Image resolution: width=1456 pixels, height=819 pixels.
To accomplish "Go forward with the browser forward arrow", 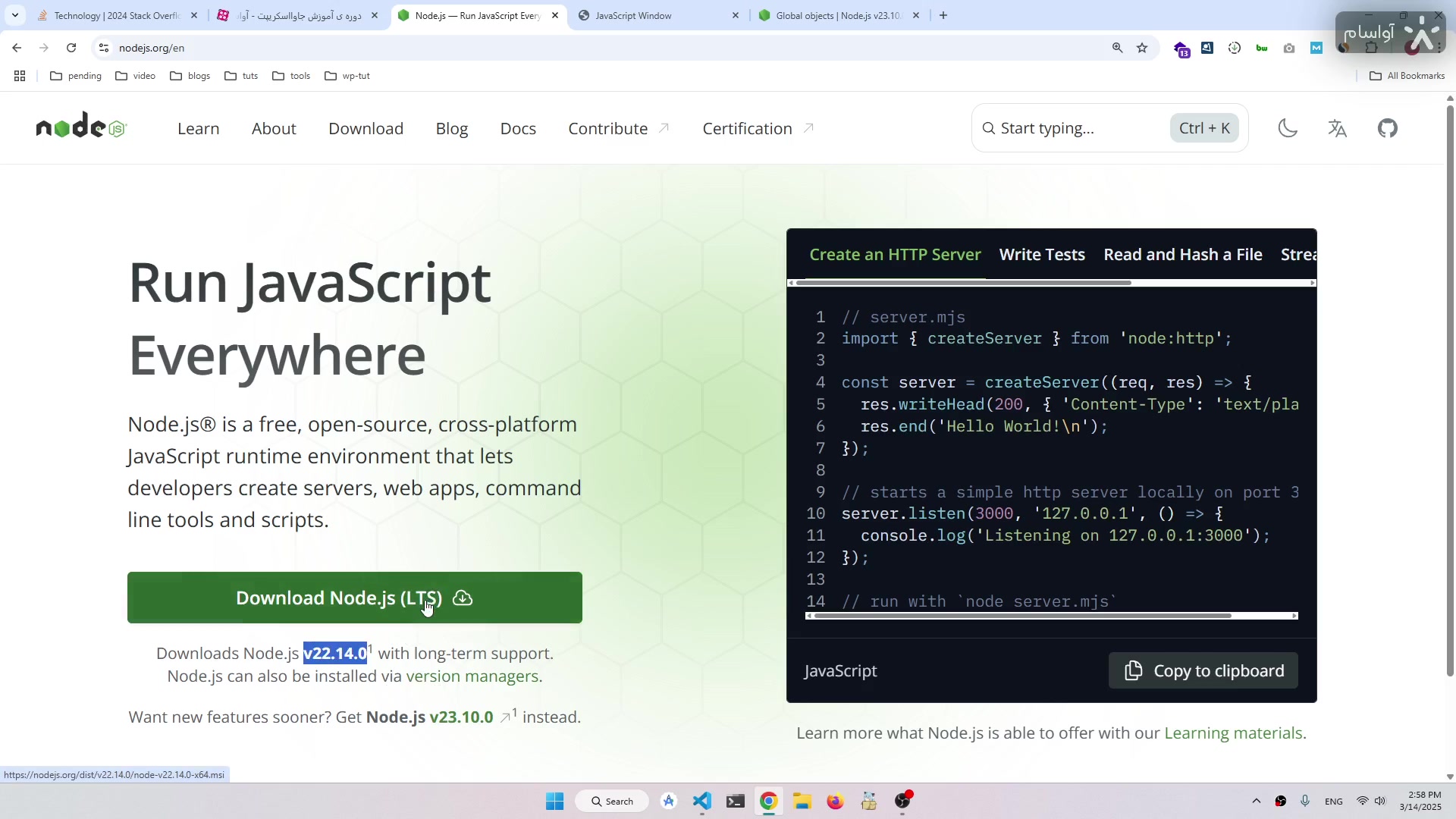I will [44, 48].
